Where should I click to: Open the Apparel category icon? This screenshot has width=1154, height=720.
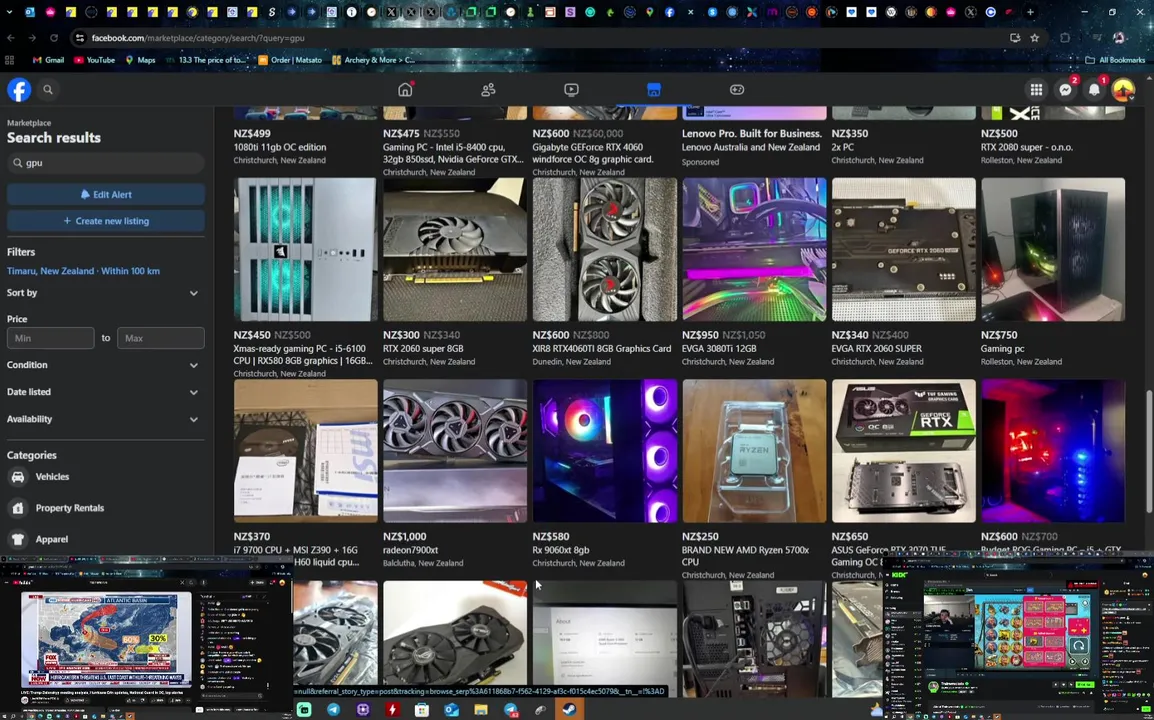18,540
